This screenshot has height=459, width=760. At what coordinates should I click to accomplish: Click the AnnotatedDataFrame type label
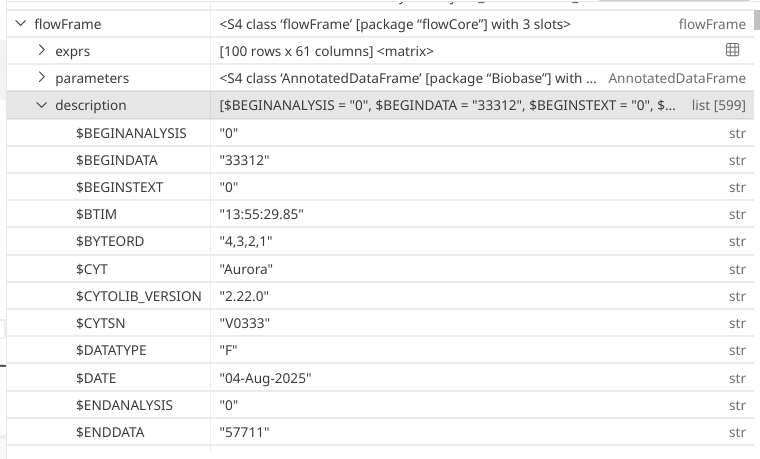pyautogui.click(x=677, y=78)
